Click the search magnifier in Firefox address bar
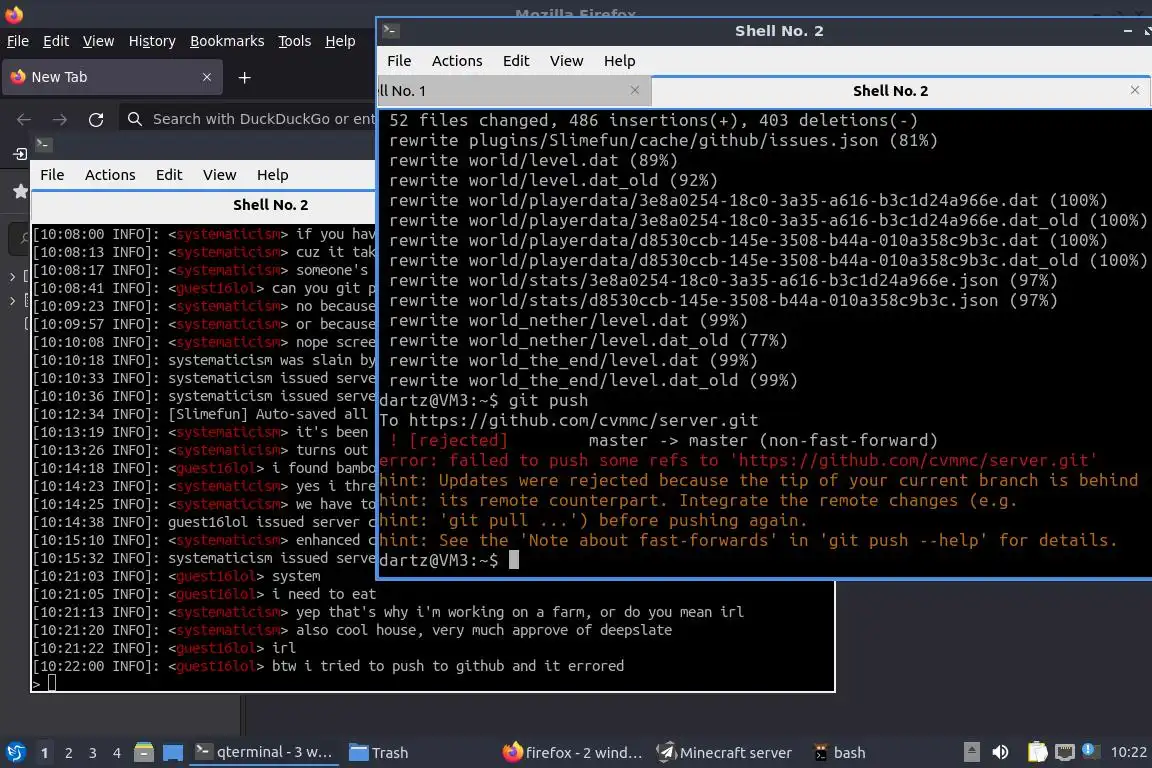This screenshot has height=768, width=1152. tap(134, 119)
